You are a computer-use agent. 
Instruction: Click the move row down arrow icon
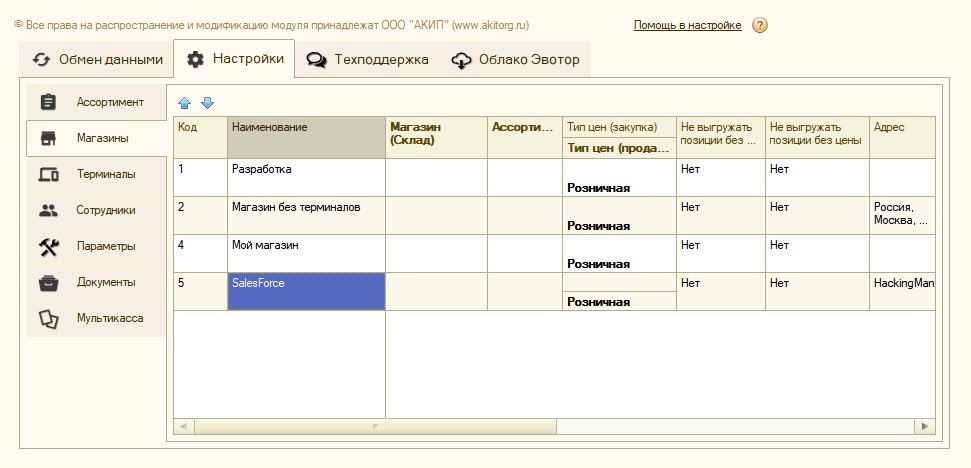coord(207,103)
